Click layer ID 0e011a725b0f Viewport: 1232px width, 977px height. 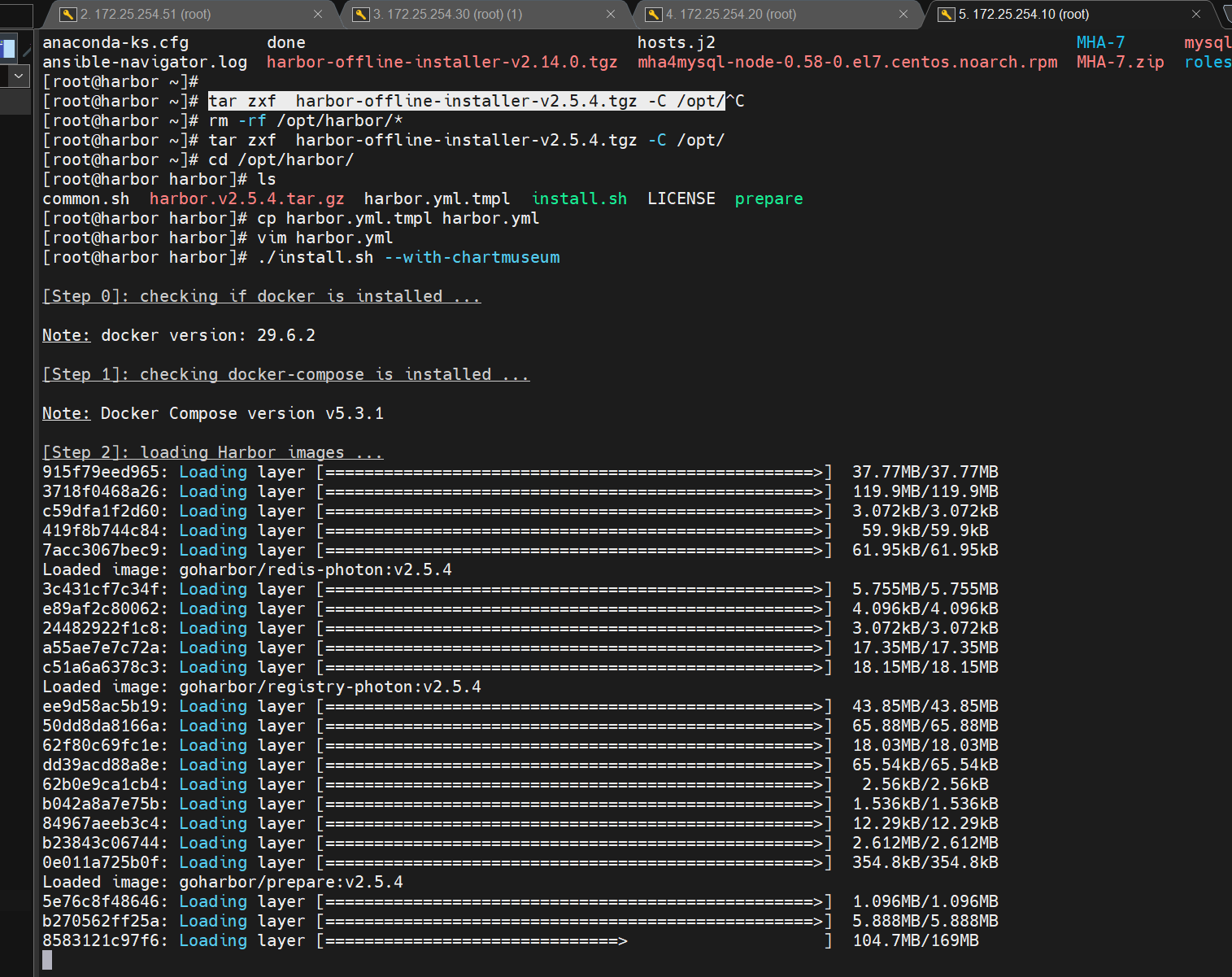(101, 862)
